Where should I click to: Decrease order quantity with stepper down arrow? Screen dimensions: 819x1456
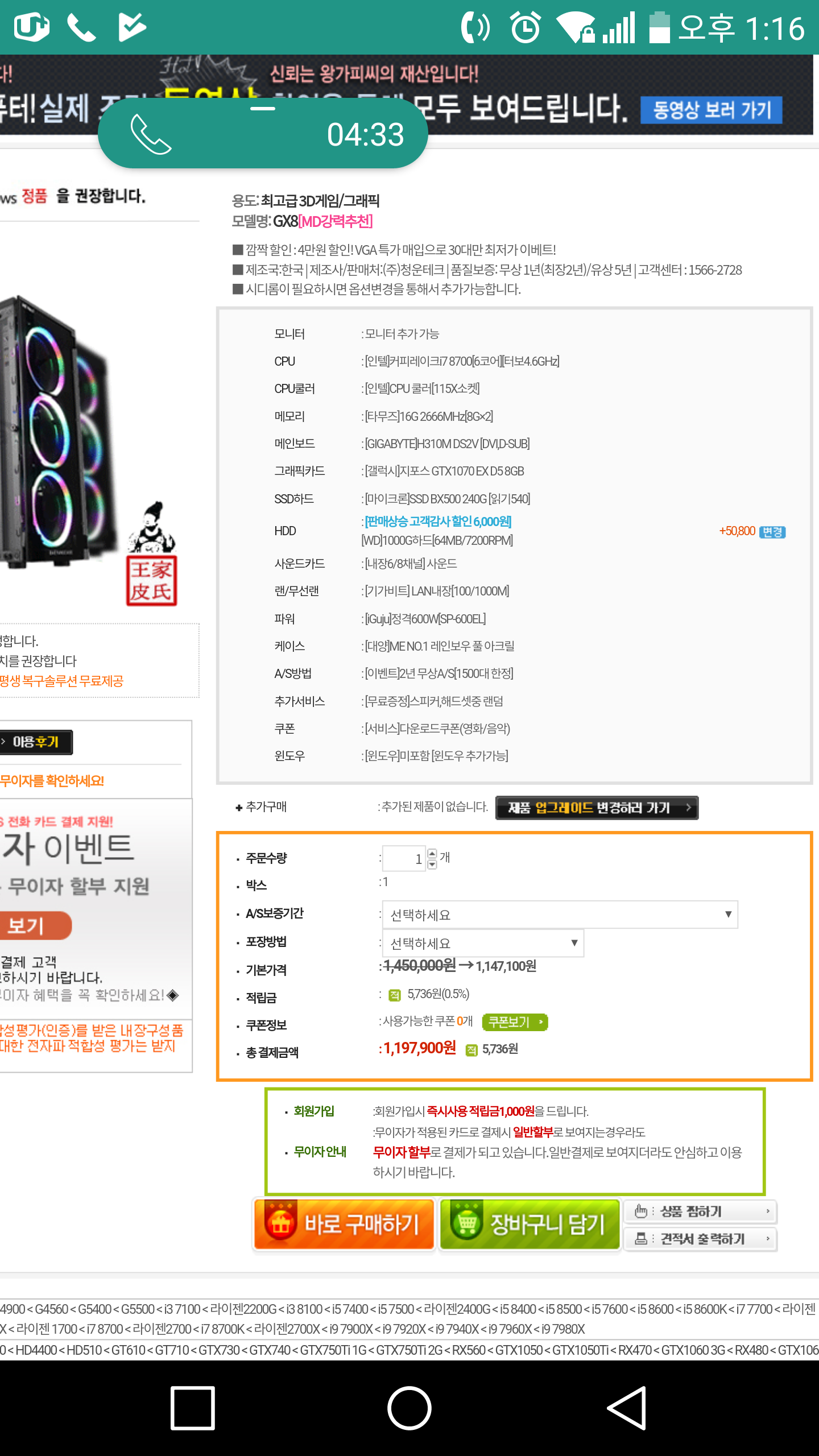pos(432,864)
